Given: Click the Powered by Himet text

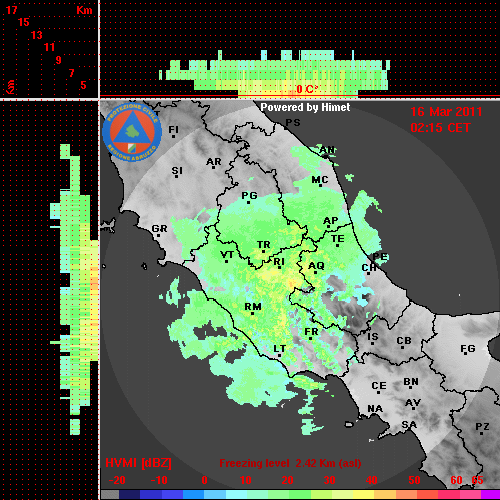Looking at the screenshot, I should [x=305, y=107].
